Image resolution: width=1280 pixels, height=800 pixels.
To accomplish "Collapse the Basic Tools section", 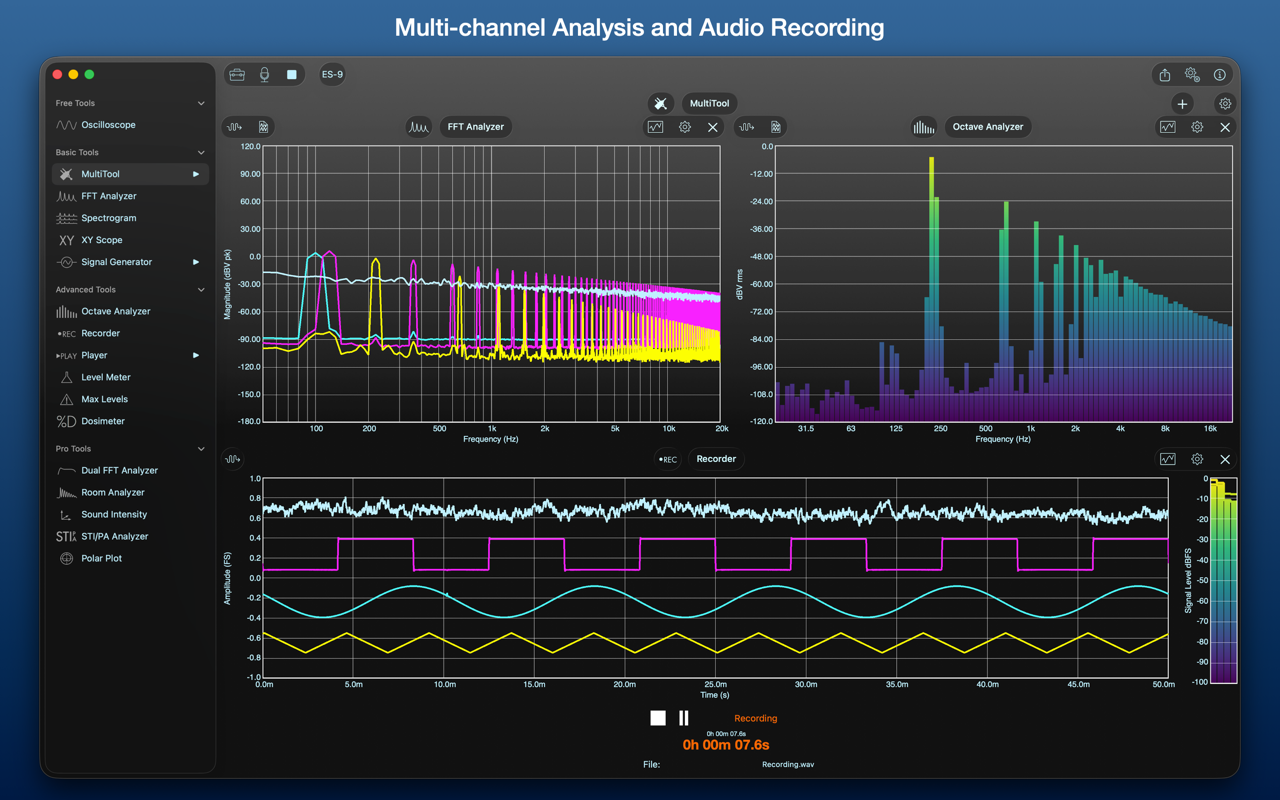I will (201, 153).
